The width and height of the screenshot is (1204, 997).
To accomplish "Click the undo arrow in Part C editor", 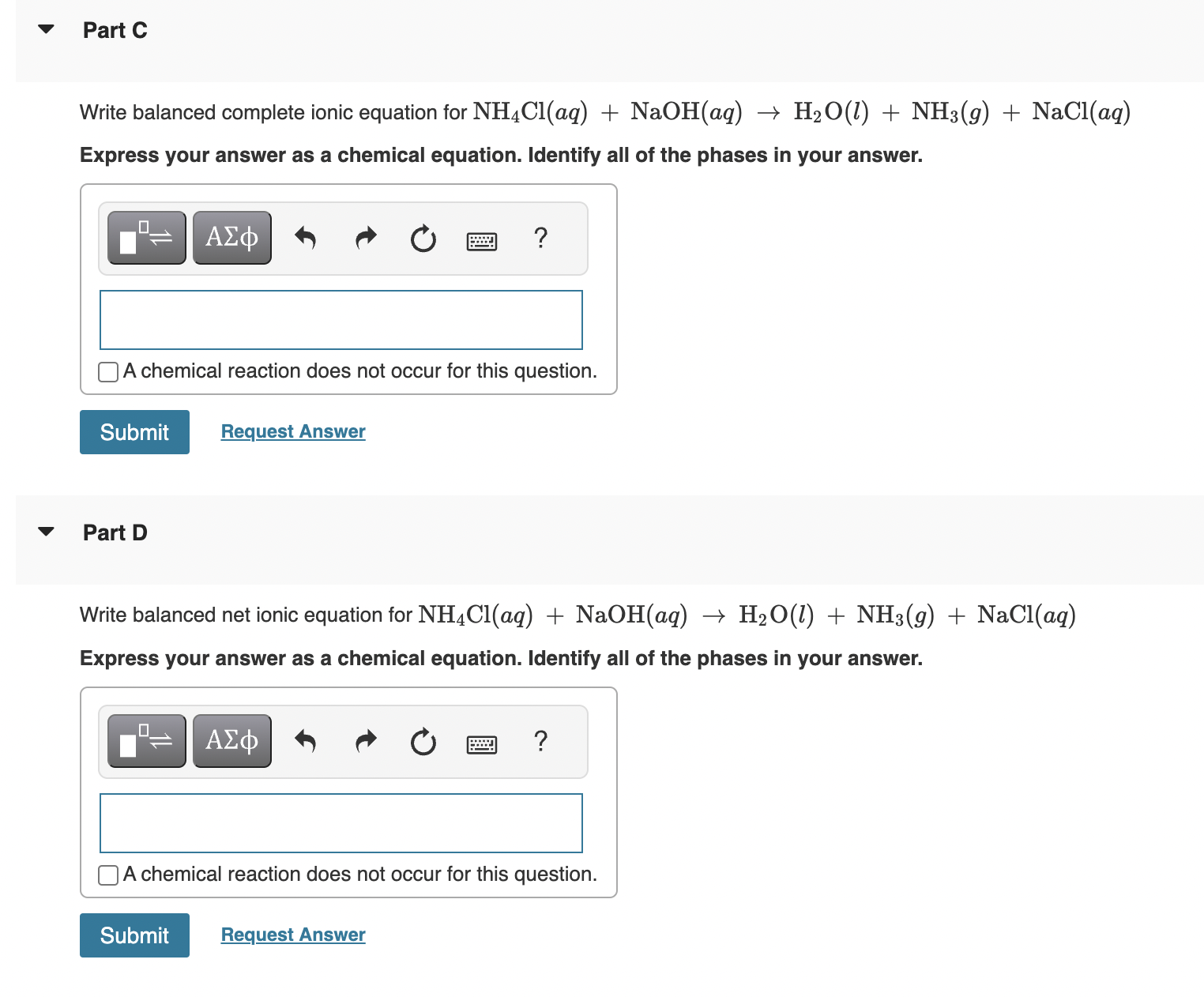I will pyautogui.click(x=306, y=239).
